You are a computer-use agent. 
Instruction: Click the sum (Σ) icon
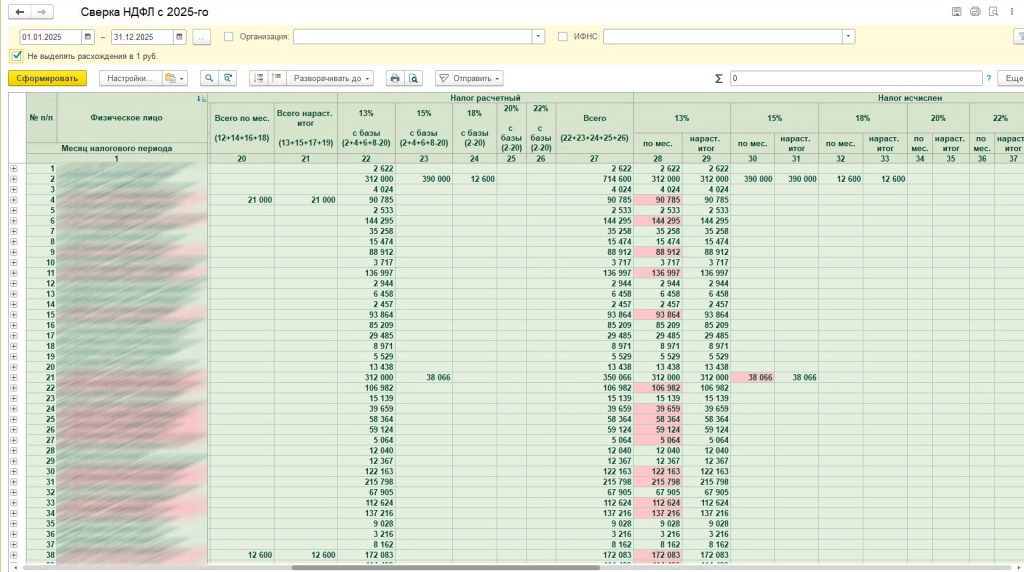click(x=719, y=78)
